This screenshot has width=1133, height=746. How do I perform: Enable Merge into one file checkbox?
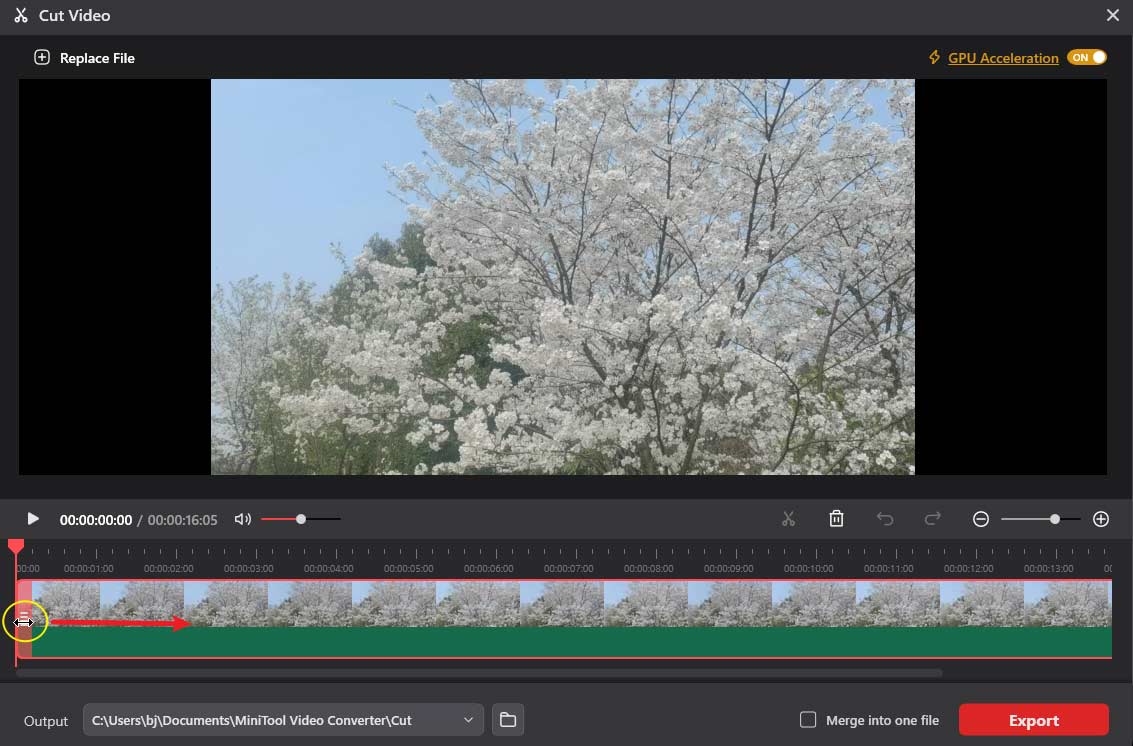point(808,719)
